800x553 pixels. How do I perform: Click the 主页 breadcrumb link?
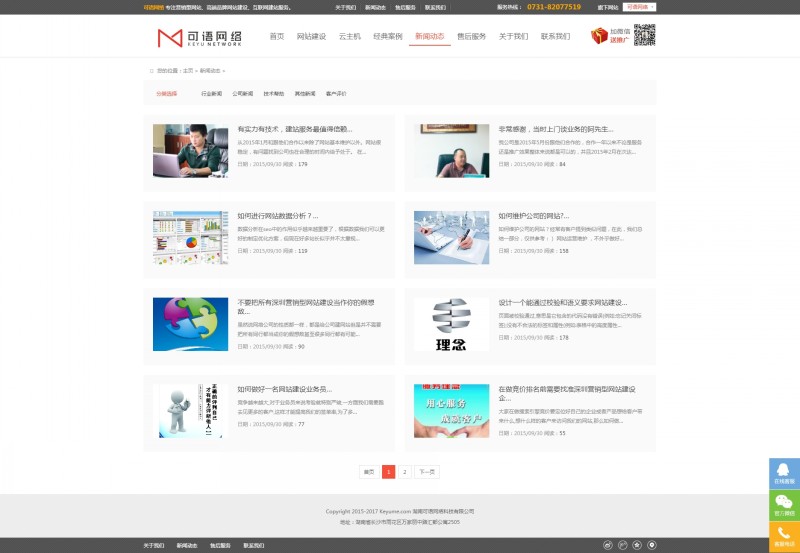(188, 71)
